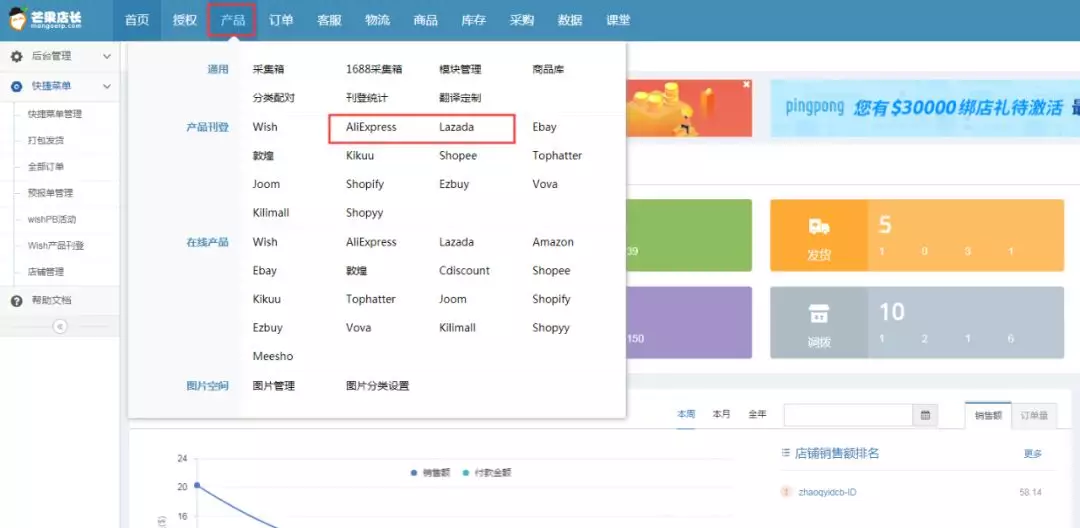This screenshot has height=528, width=1080.
Task: Open the calendar date picker icon
Action: (926, 415)
